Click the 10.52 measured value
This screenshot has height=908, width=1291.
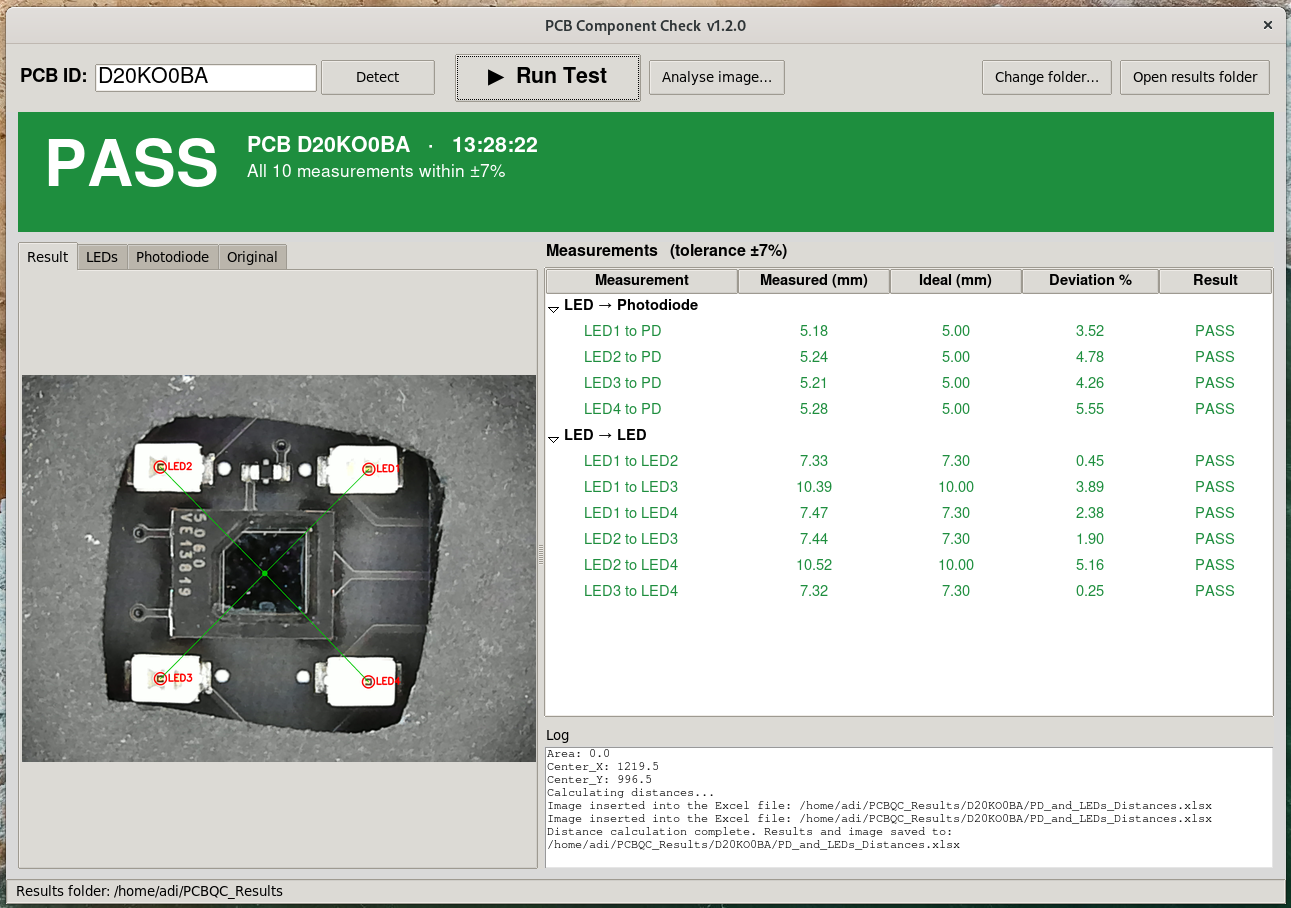point(814,565)
